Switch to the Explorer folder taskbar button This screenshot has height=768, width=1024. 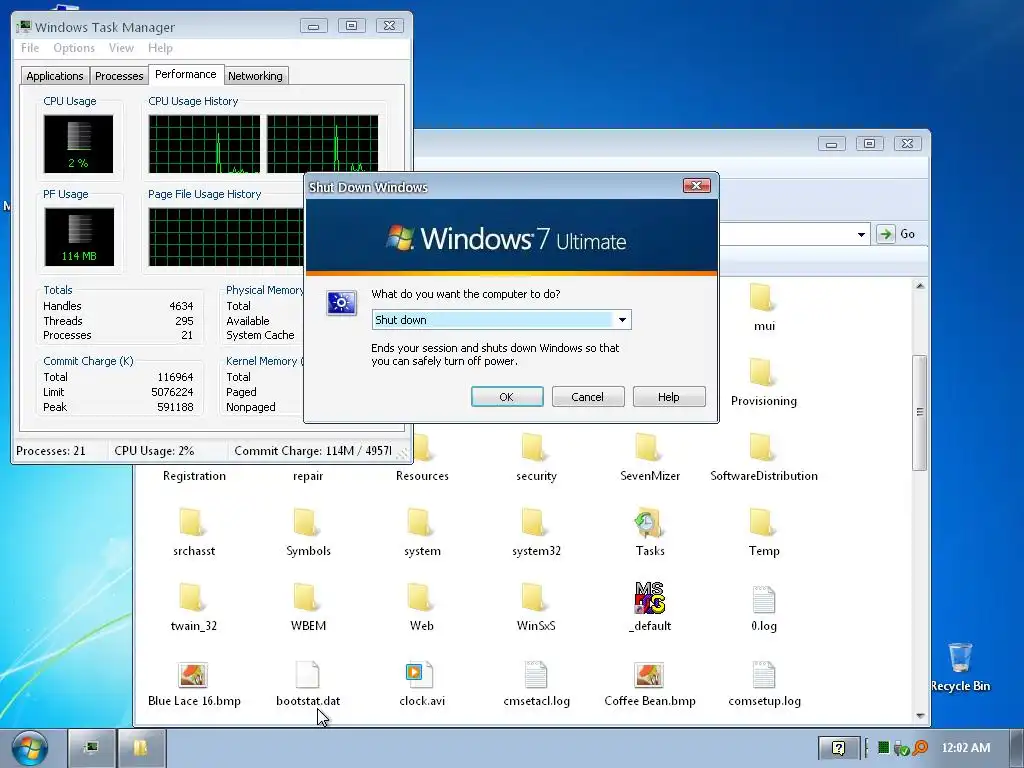point(141,748)
